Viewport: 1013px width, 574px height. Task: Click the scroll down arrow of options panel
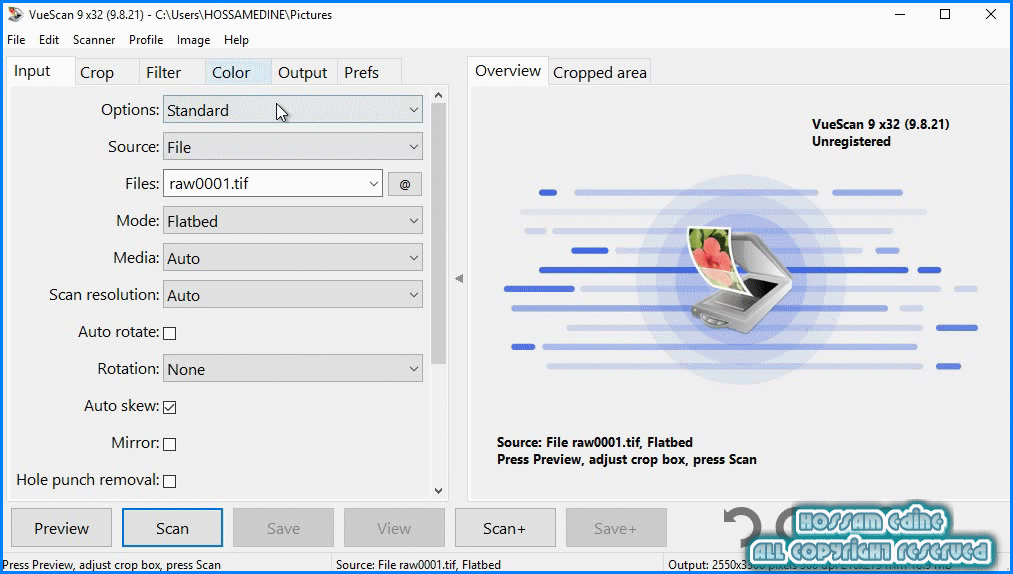[439, 491]
